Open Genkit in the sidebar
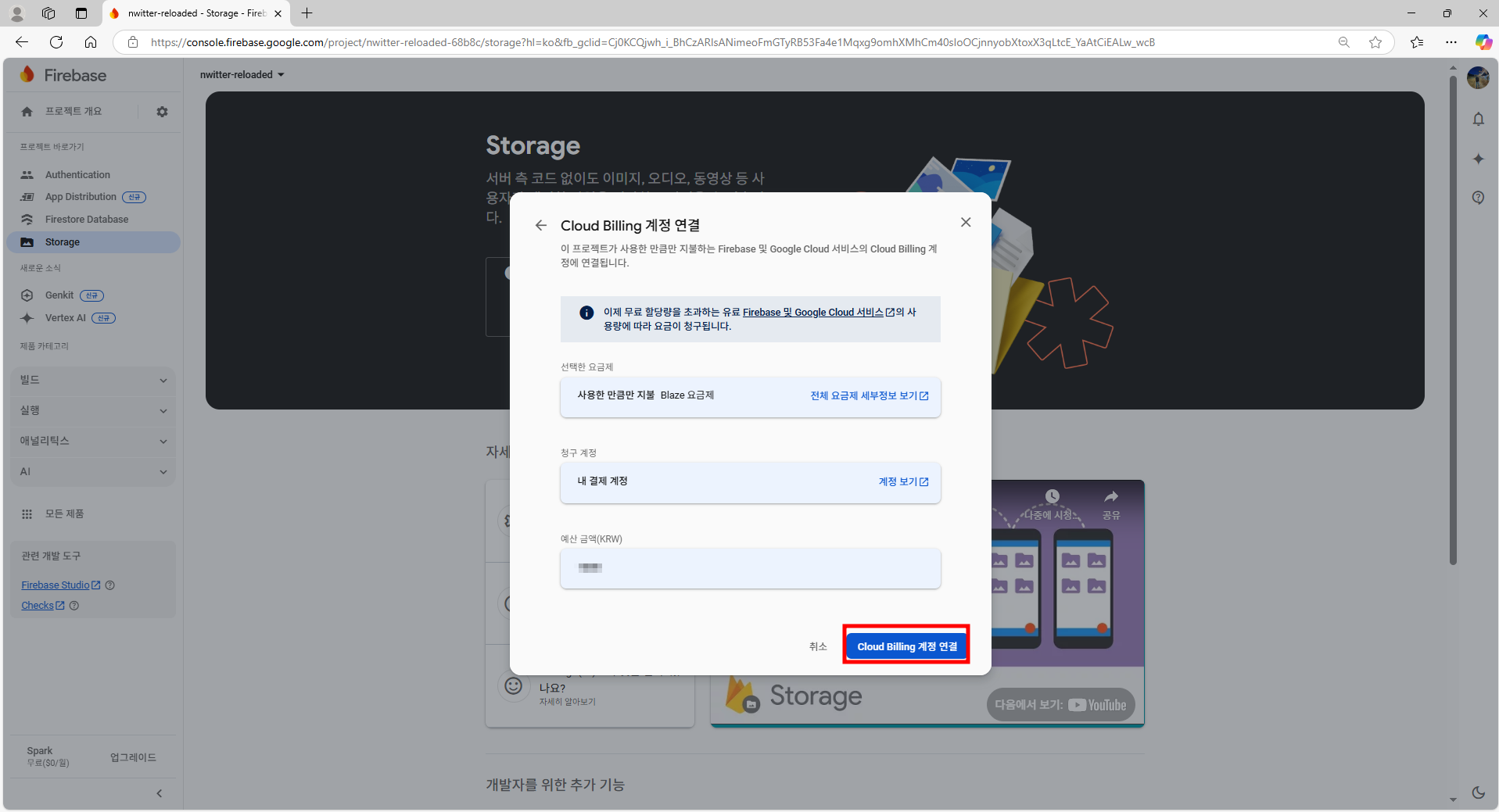The height and width of the screenshot is (812, 1499). [59, 295]
